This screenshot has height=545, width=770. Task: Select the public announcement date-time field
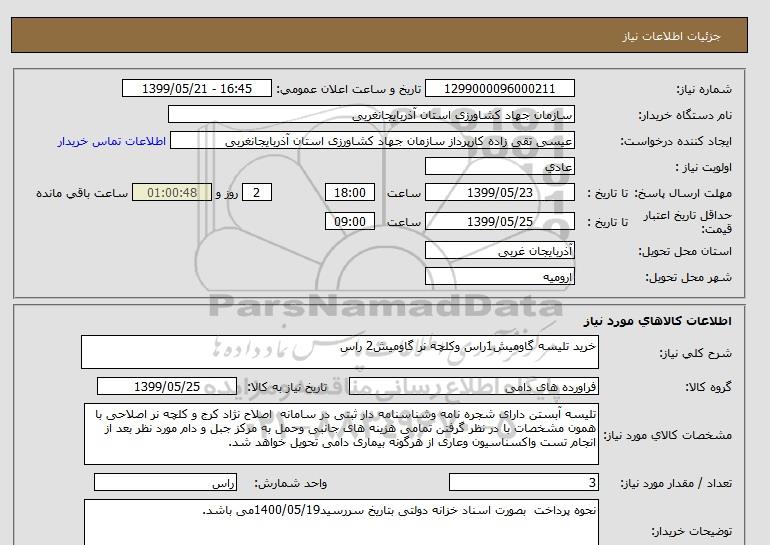(195, 88)
